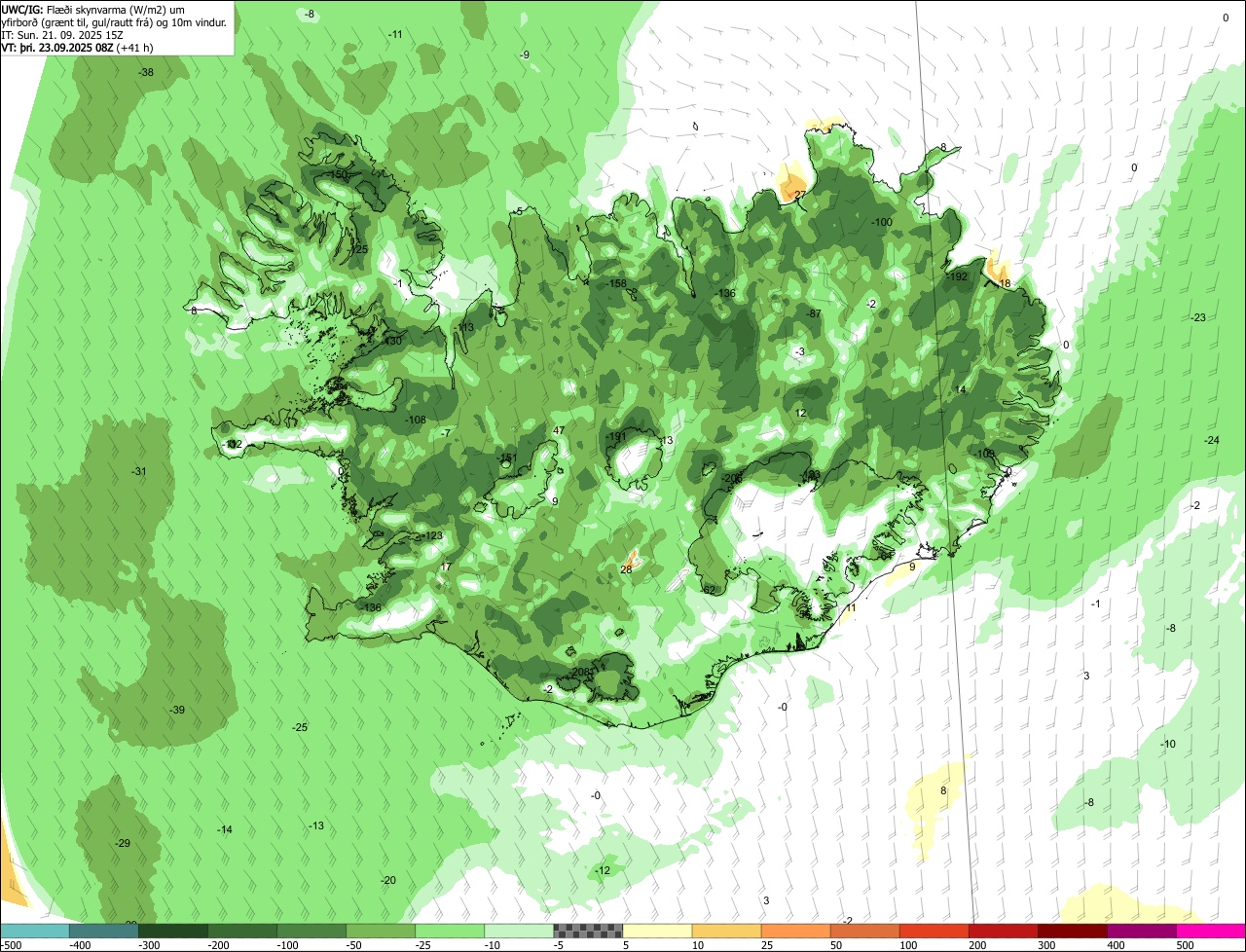Click the legend swatch between -500 and -400

pos(35,931)
